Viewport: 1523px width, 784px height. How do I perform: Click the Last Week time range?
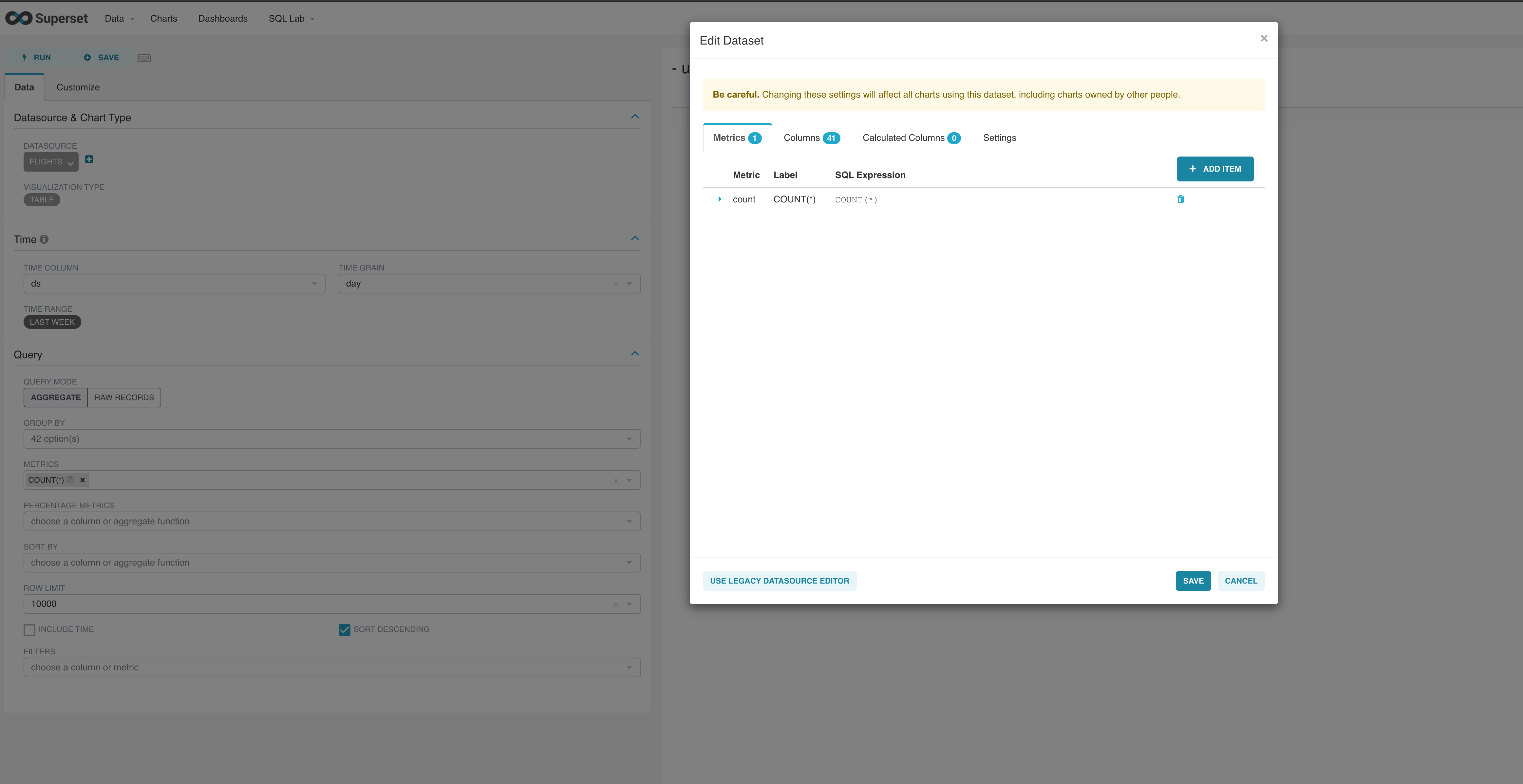click(x=52, y=322)
